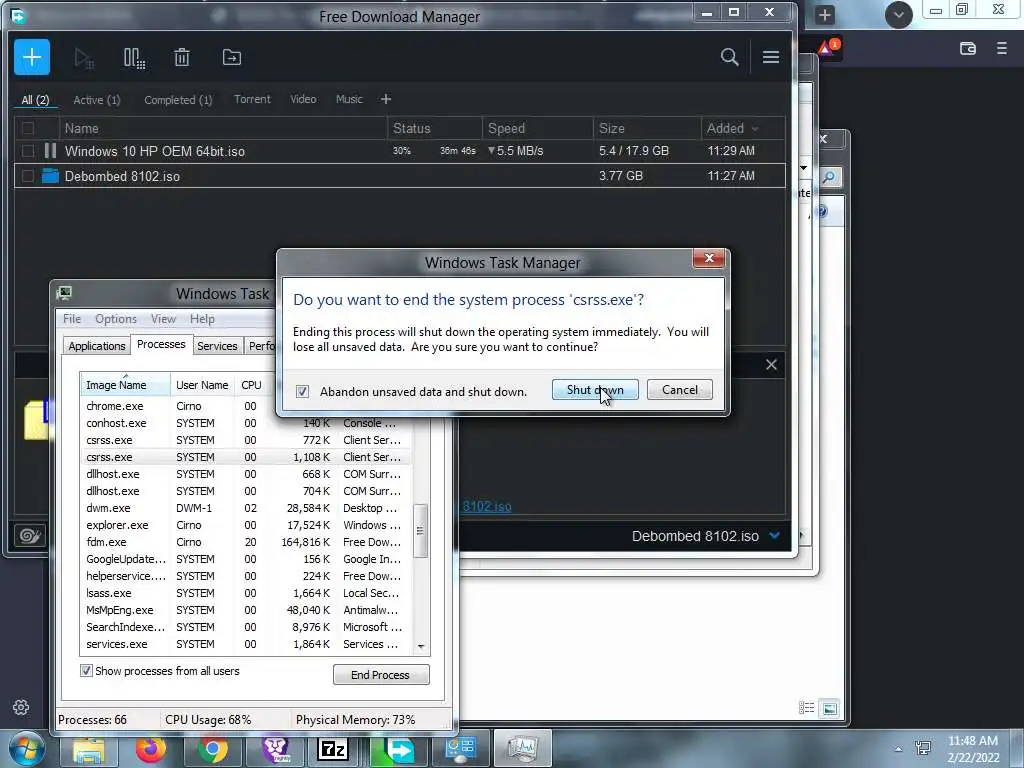Click the process list scroll down arrow
The height and width of the screenshot is (768, 1024).
(421, 647)
